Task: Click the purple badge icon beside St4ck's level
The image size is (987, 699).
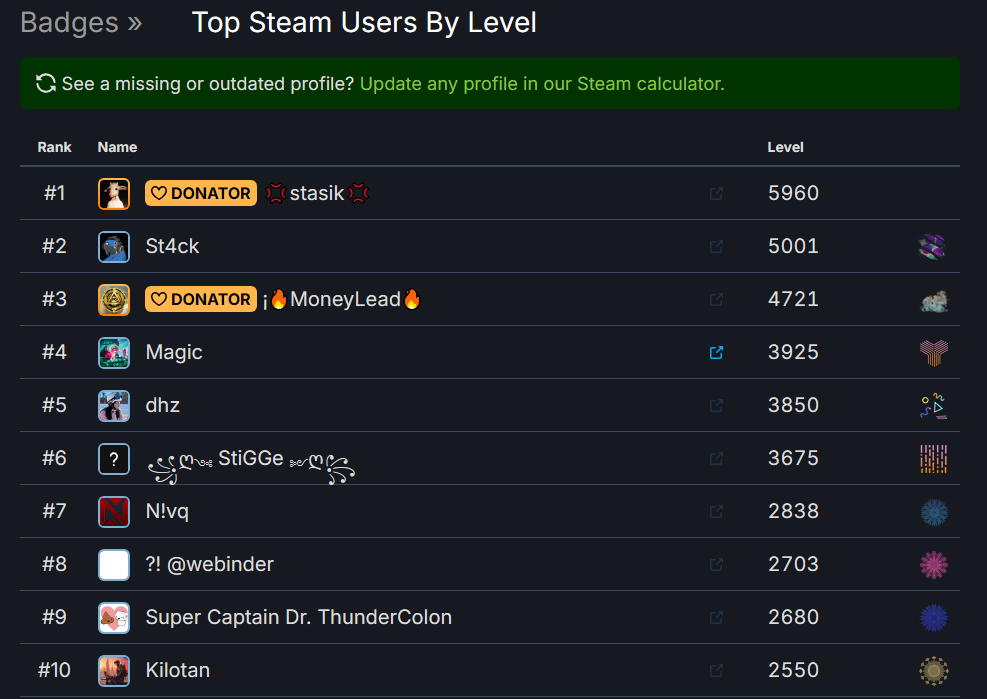Action: (933, 246)
